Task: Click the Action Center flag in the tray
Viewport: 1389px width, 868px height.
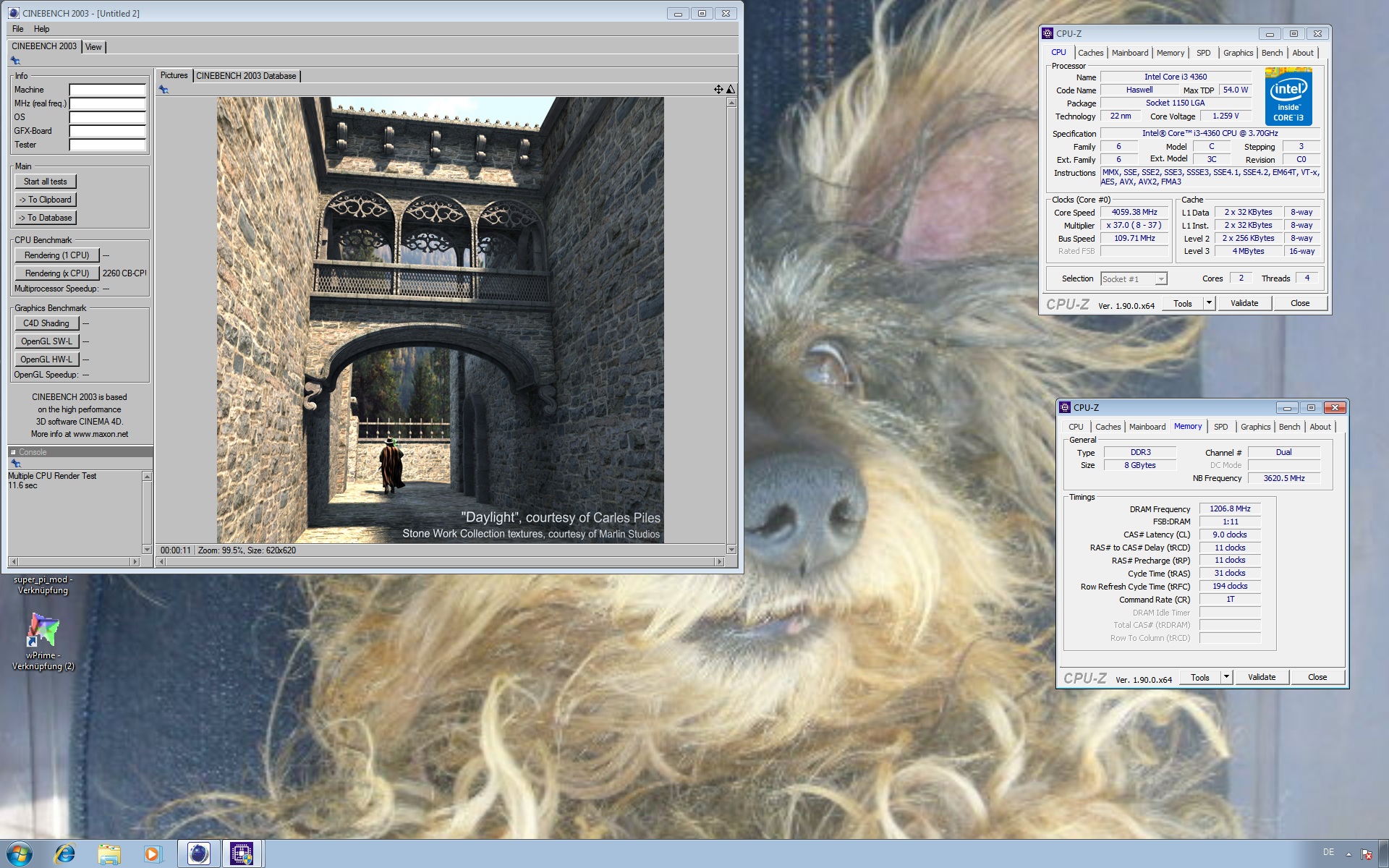Action: pyautogui.click(x=1367, y=854)
